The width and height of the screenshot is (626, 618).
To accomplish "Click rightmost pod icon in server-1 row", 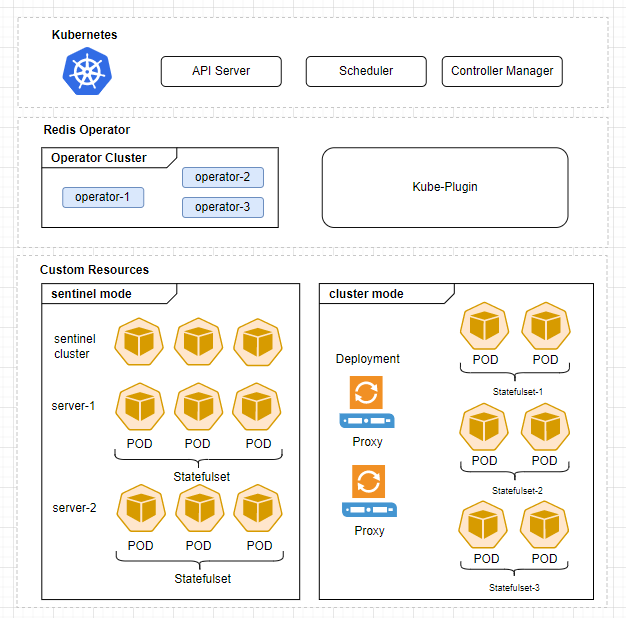I will pos(257,406).
